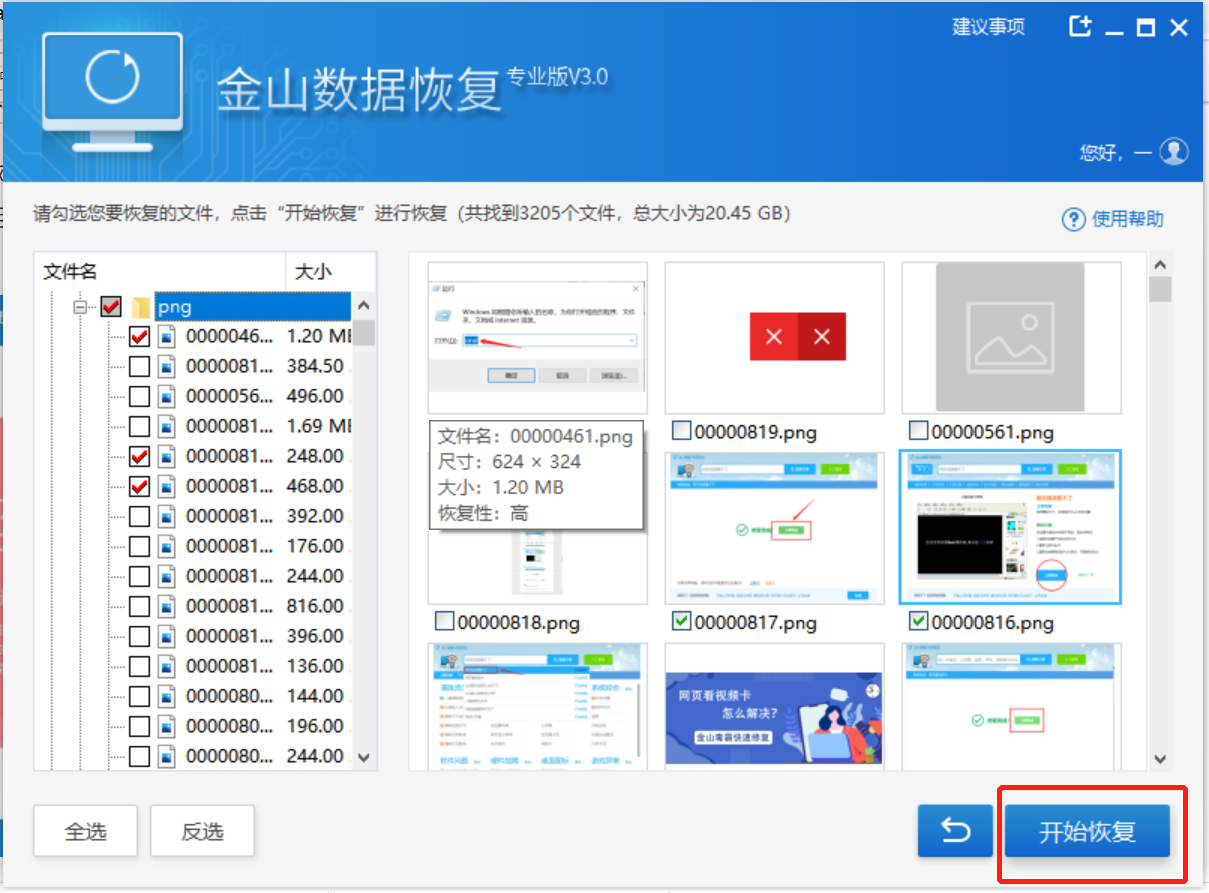Click the thumbnail pane scrollbar up arrow
1209x893 pixels.
point(1160,264)
